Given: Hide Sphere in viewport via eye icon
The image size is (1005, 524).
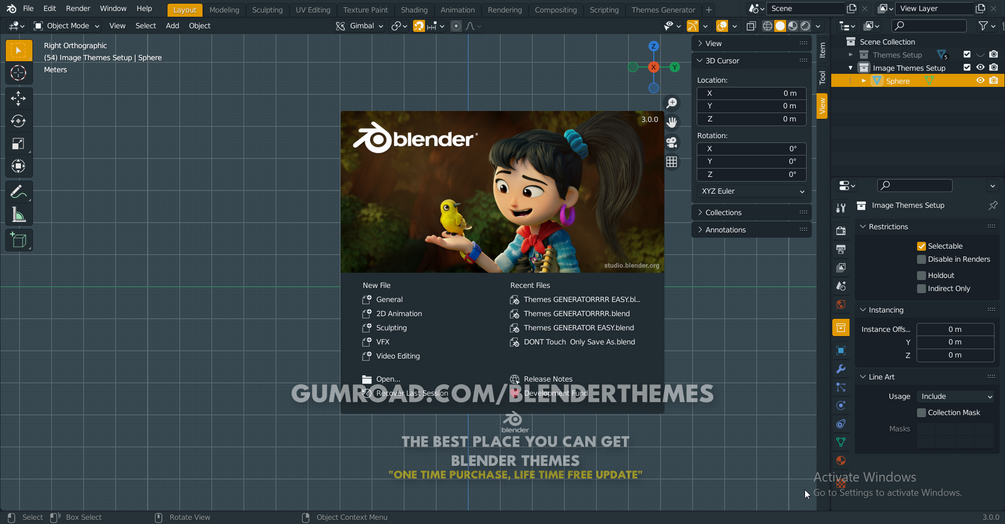Looking at the screenshot, I should [x=980, y=81].
